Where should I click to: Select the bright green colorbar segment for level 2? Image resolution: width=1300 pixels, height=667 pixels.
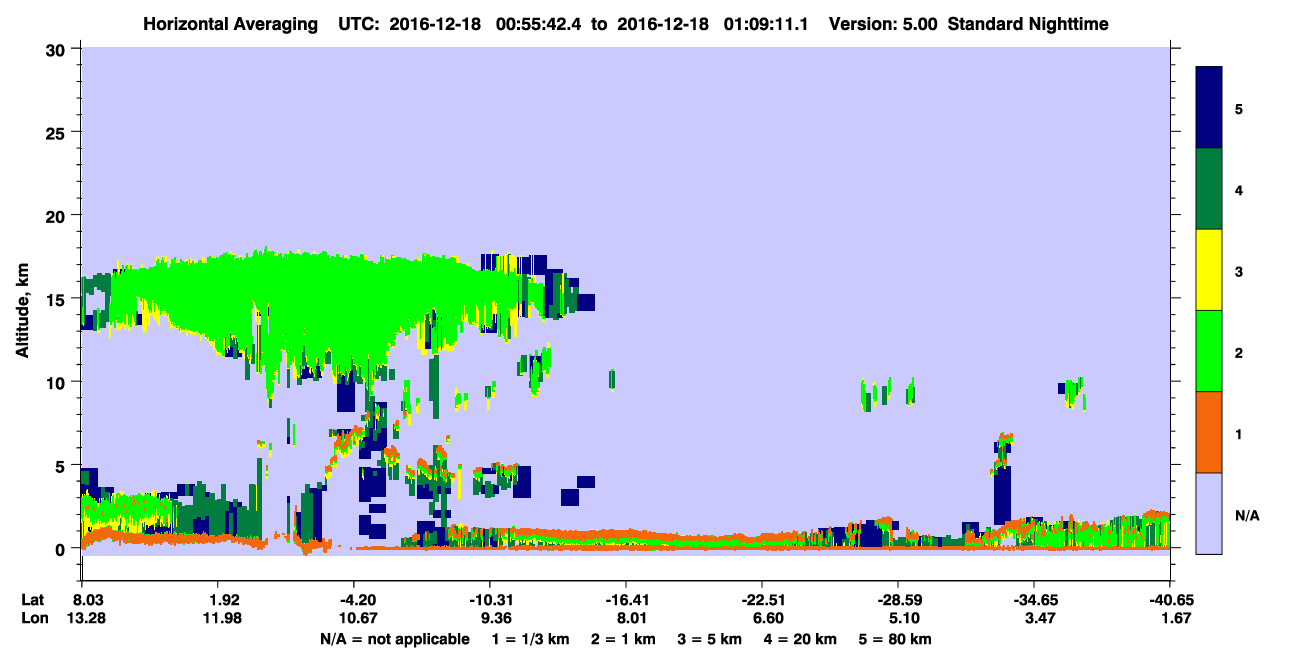click(1209, 350)
